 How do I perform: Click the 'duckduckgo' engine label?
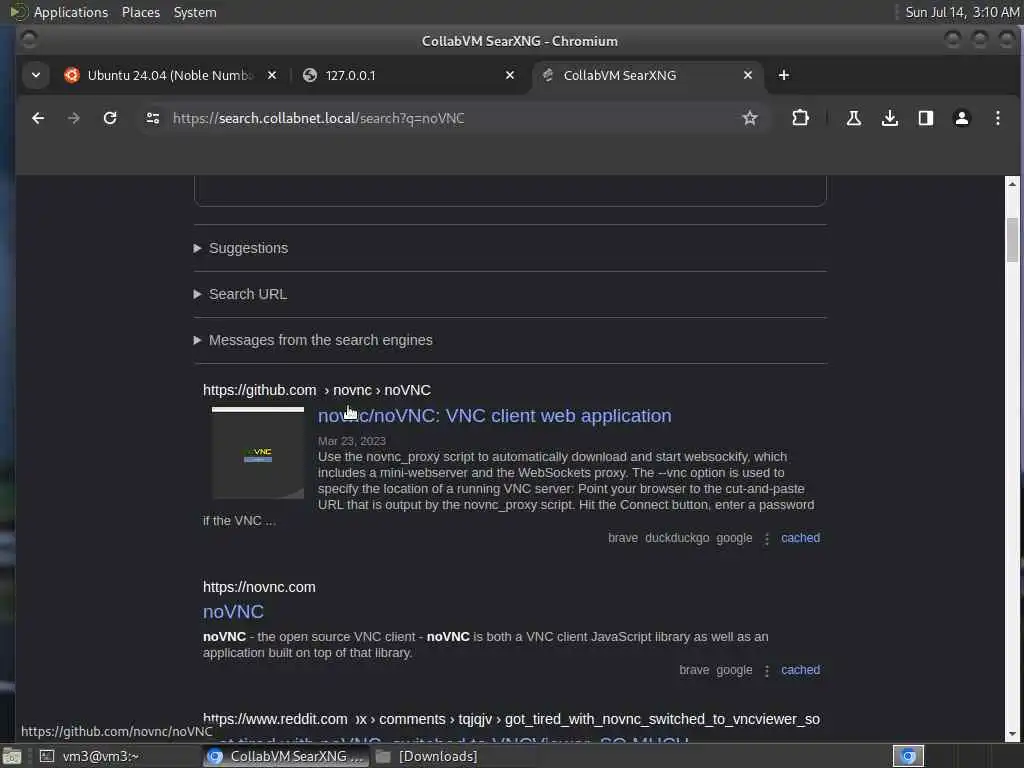coord(677,538)
